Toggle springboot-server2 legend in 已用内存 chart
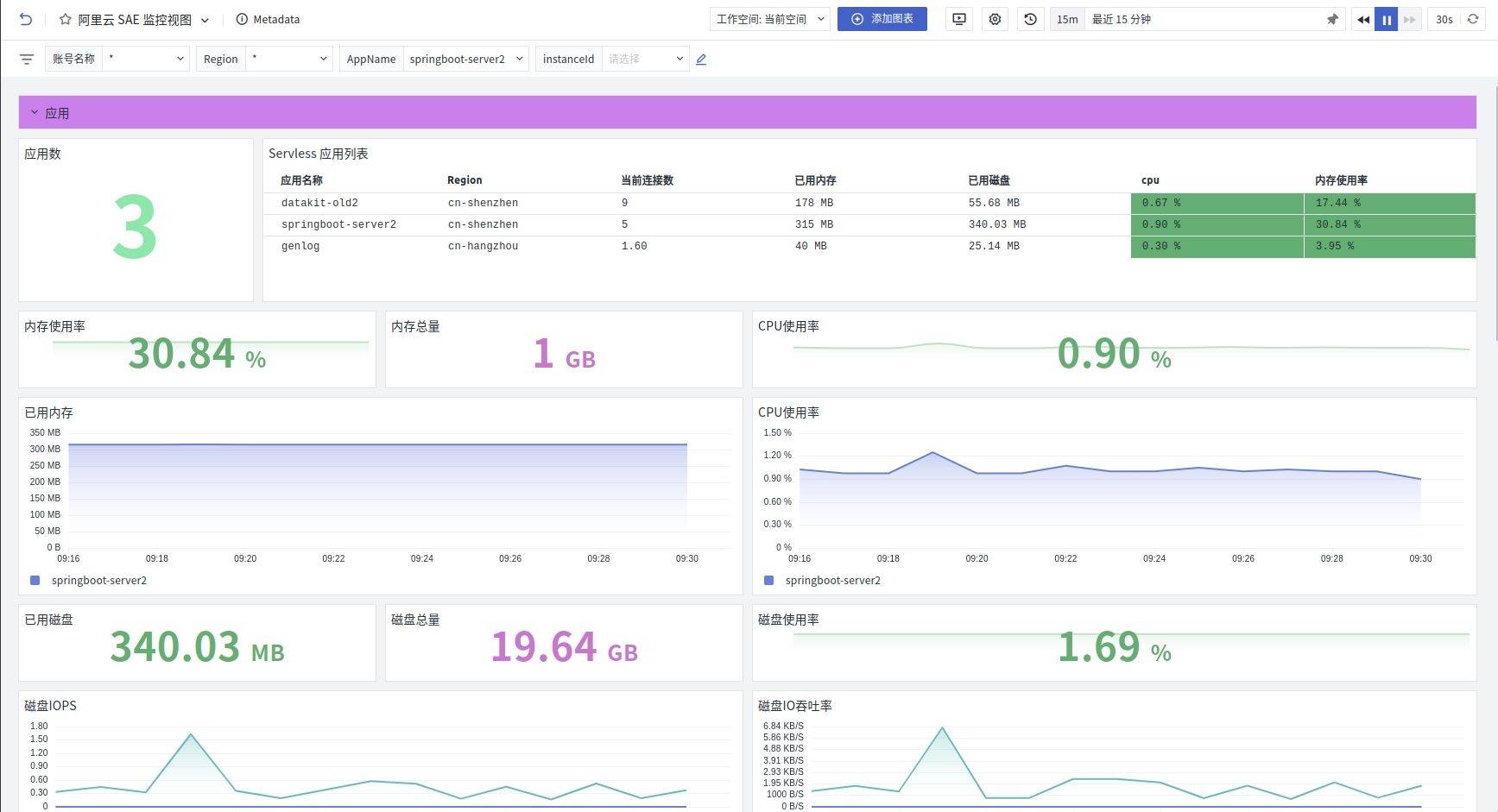The image size is (1498, 812). tap(89, 581)
